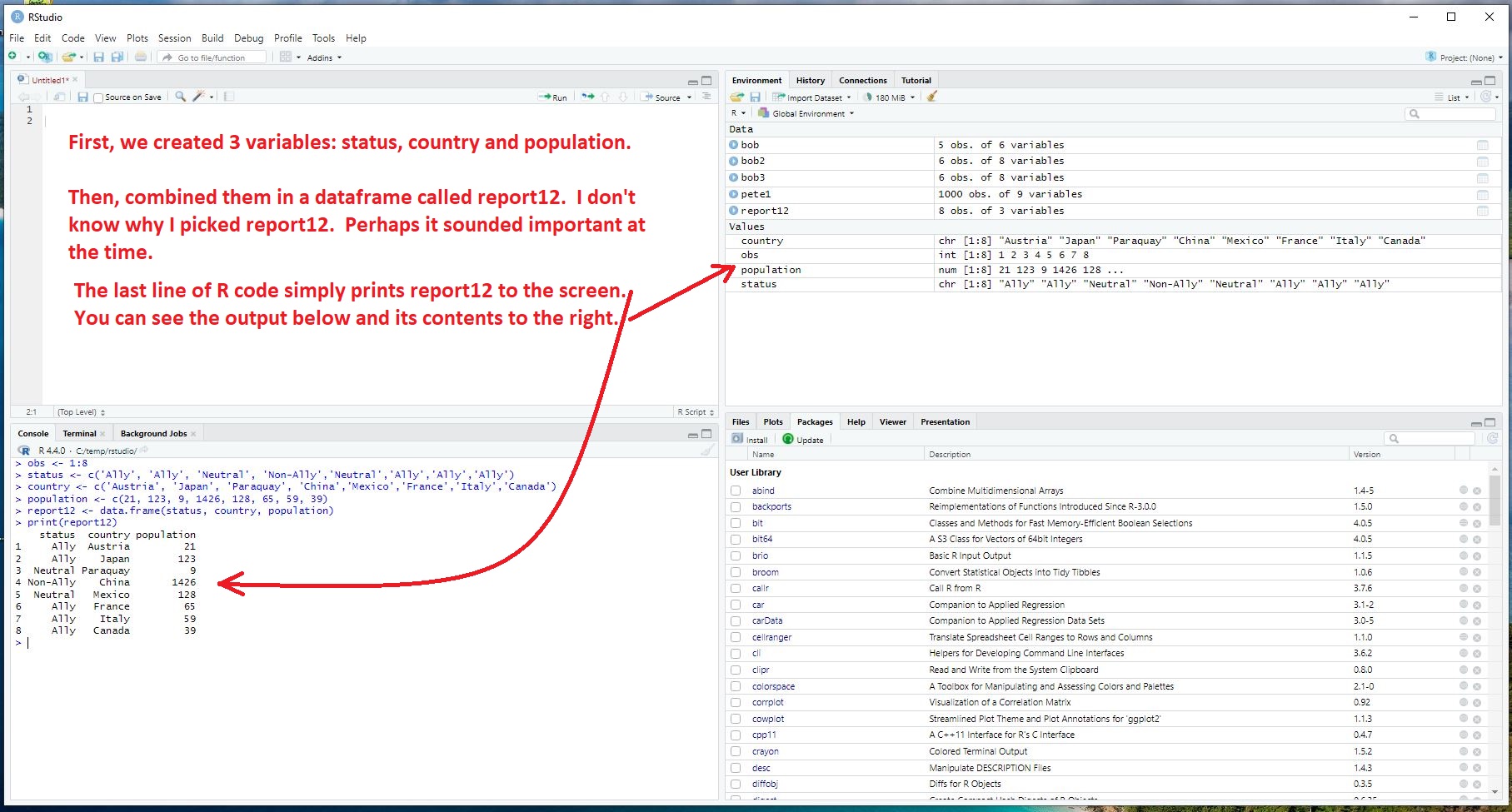Image resolution: width=1512 pixels, height=812 pixels.
Task: Click the clear console broom icon
Action: coord(706,451)
